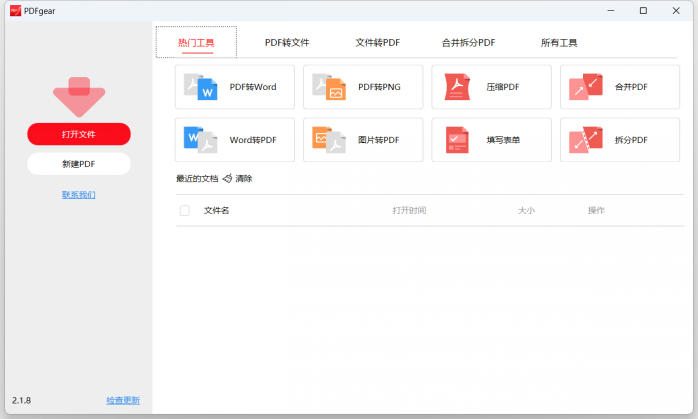The width and height of the screenshot is (698, 419).
Task: Close the PDFgear window
Action: pos(676,11)
